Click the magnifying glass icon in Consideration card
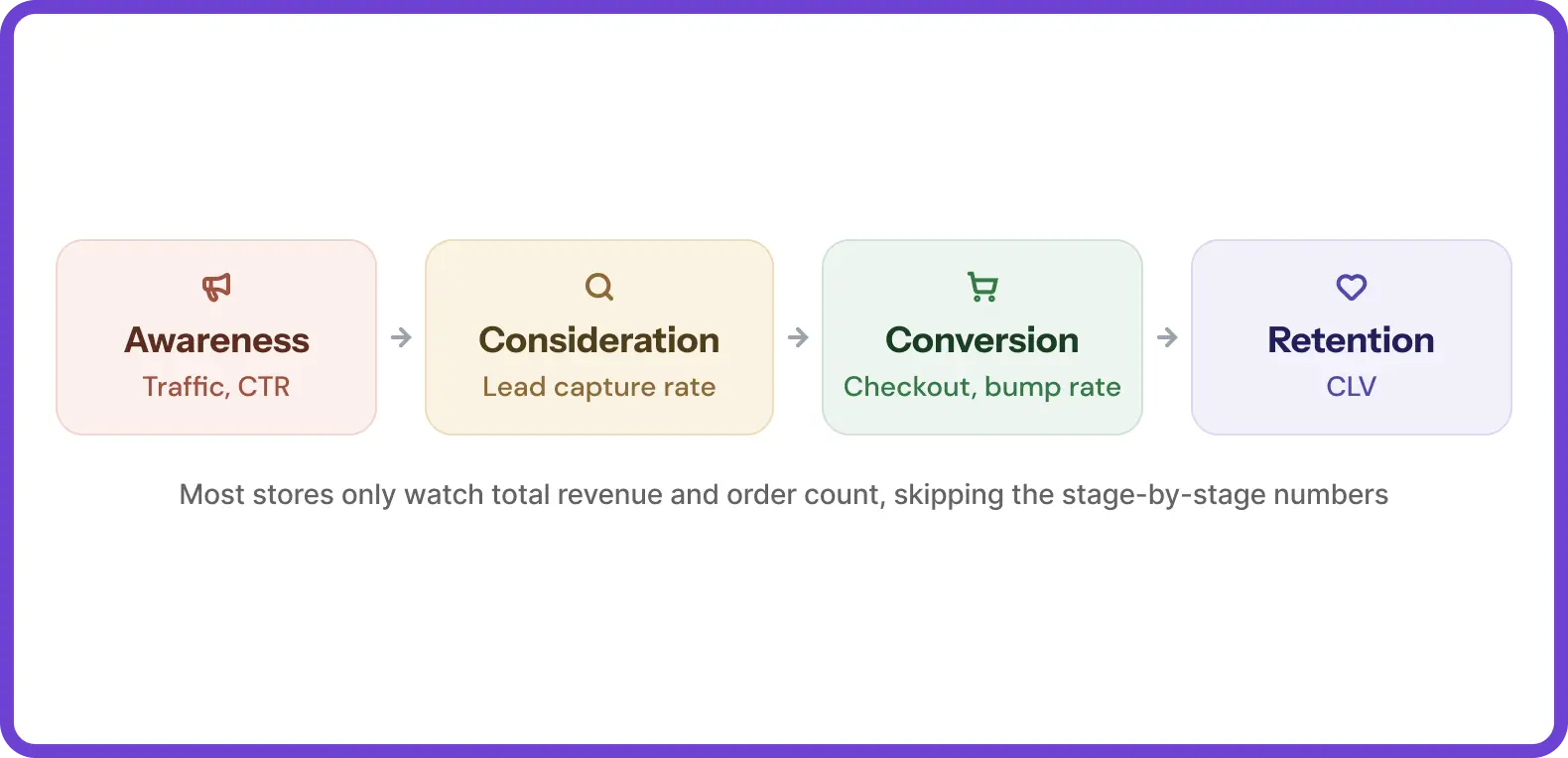1568x758 pixels. [x=599, y=287]
